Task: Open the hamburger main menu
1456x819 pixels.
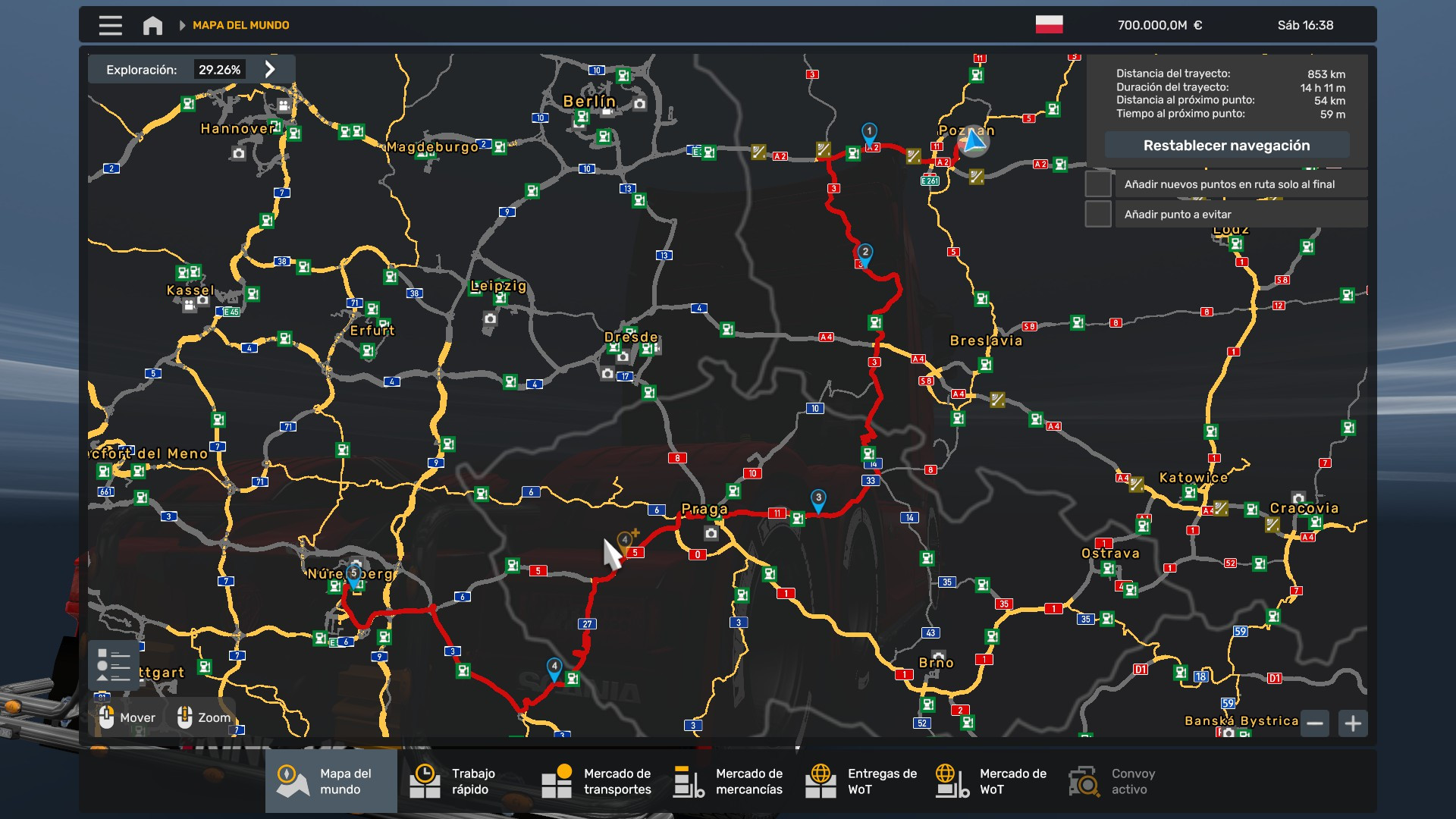Action: point(110,25)
